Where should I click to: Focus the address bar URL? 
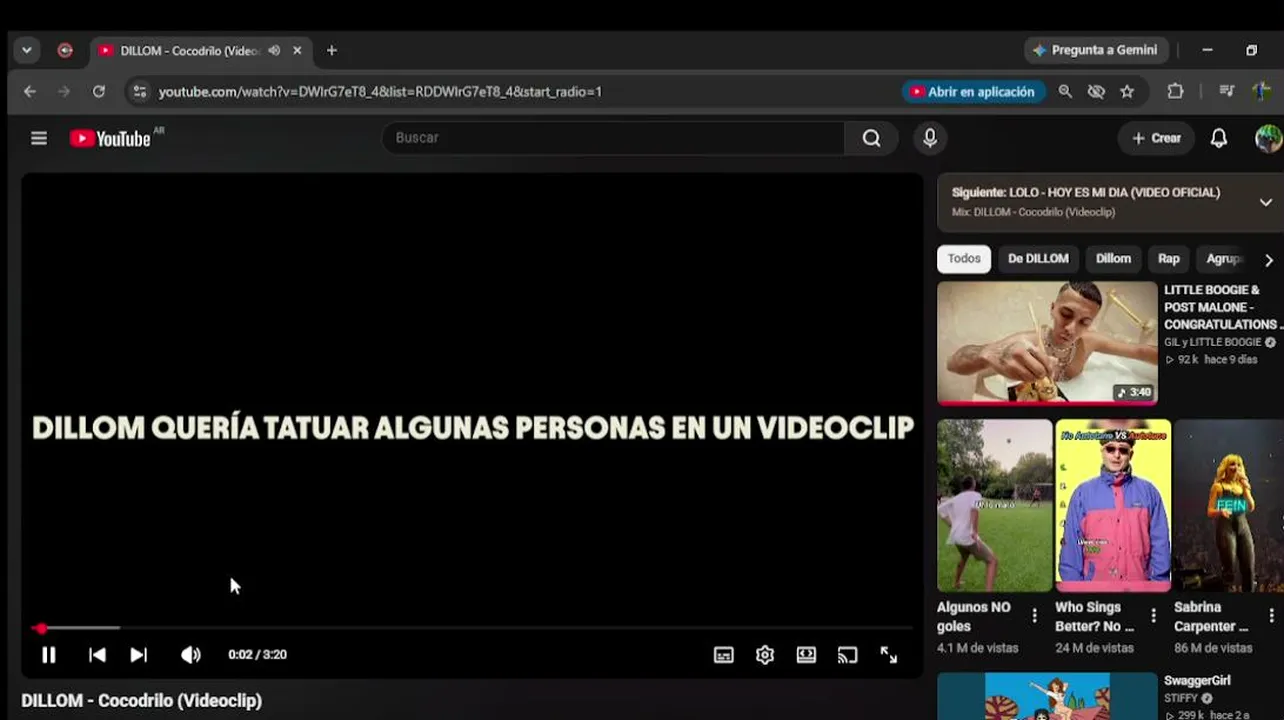[380, 92]
